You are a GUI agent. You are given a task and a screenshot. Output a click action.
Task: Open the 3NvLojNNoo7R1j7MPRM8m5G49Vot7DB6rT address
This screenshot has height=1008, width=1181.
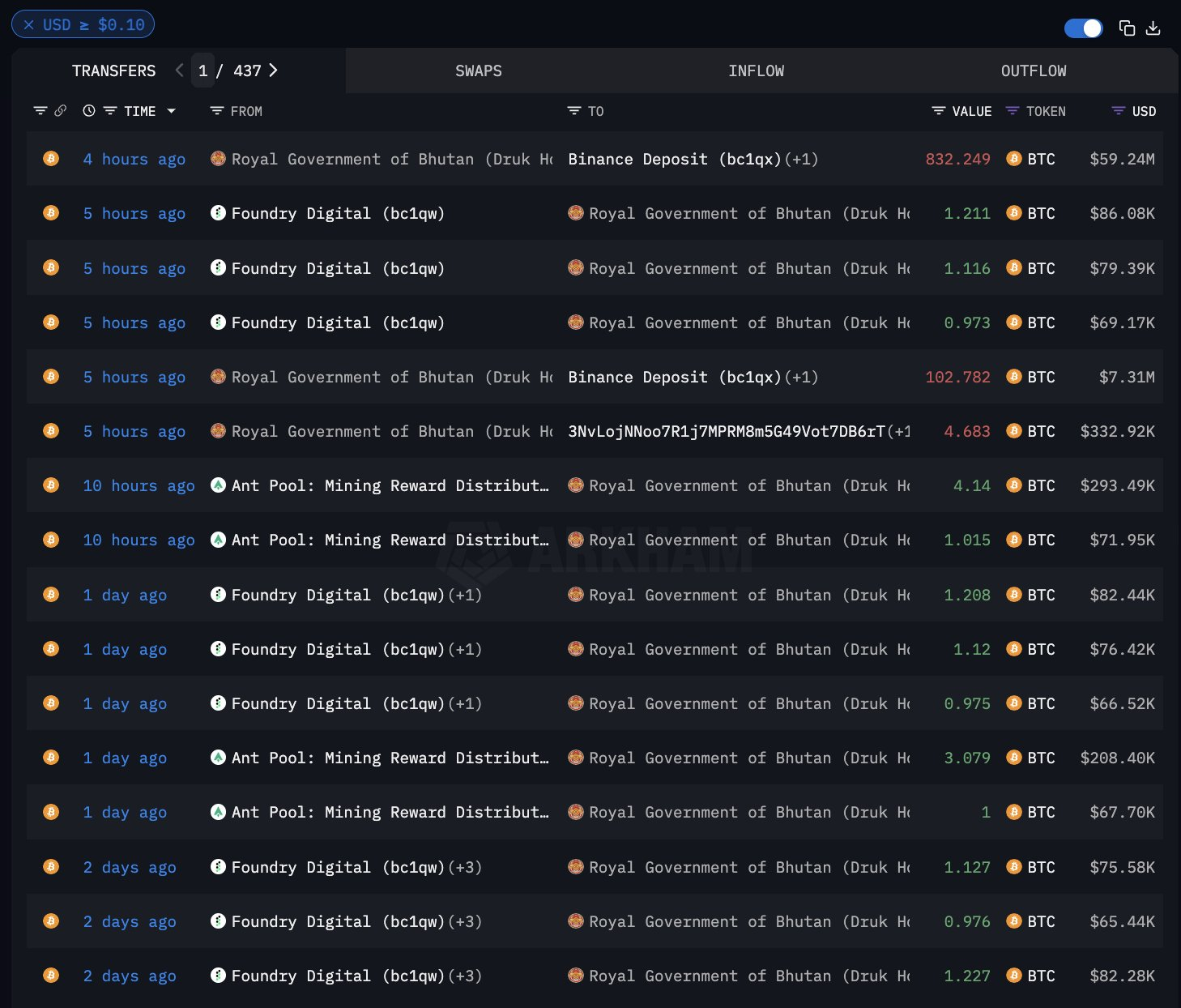point(727,432)
